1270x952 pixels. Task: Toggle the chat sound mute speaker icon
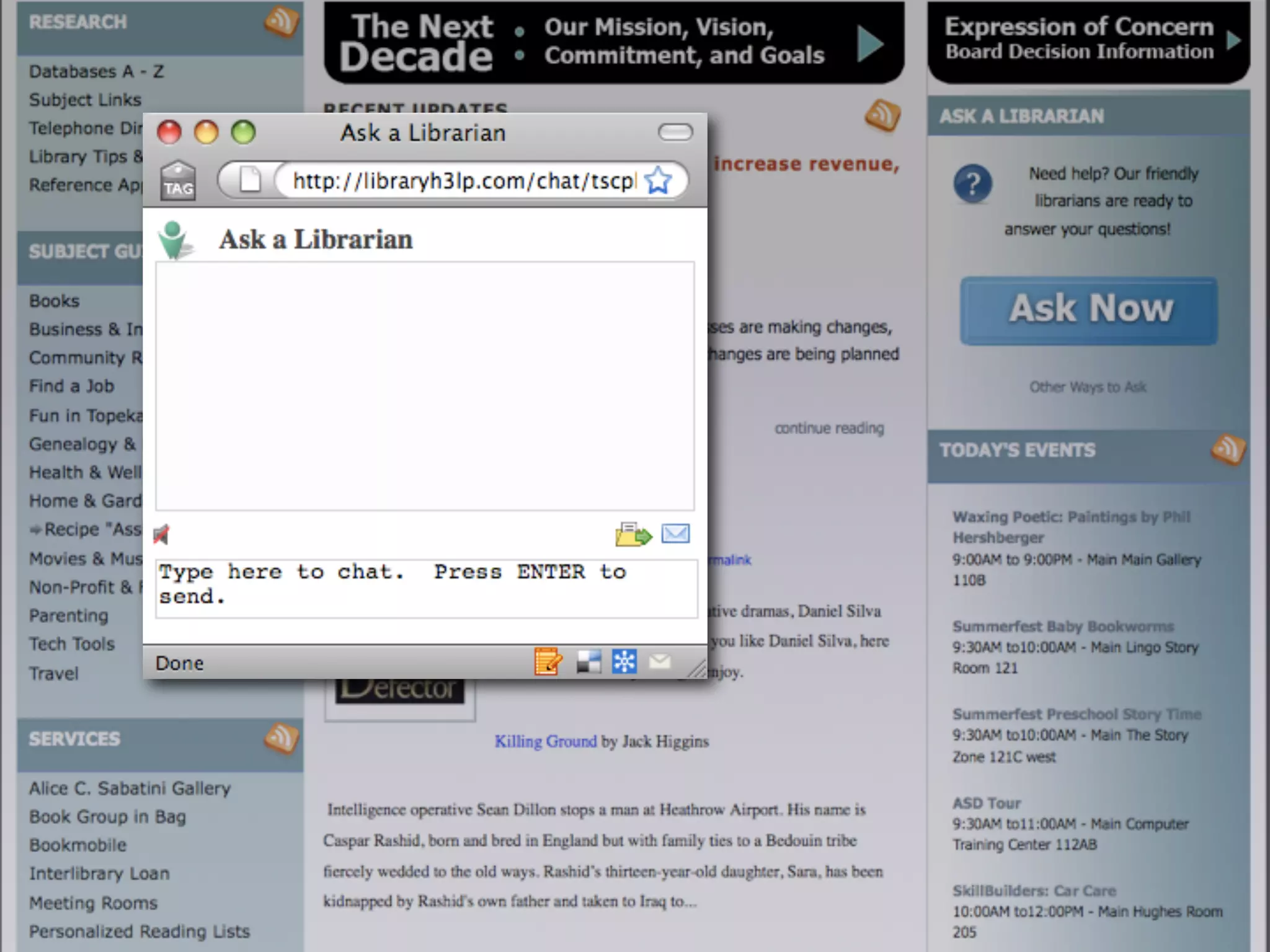pos(162,534)
